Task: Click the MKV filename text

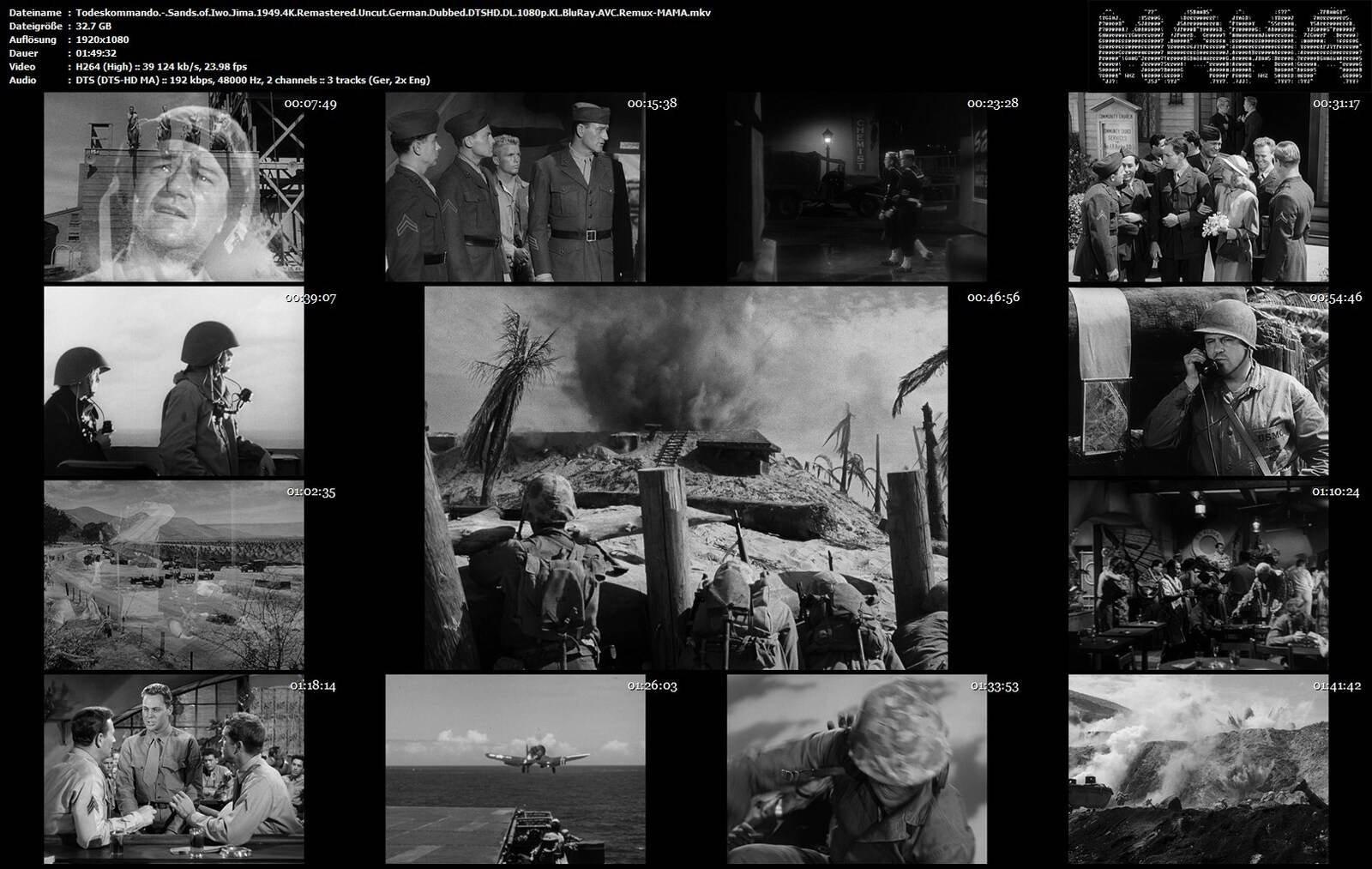Action: [x=393, y=13]
